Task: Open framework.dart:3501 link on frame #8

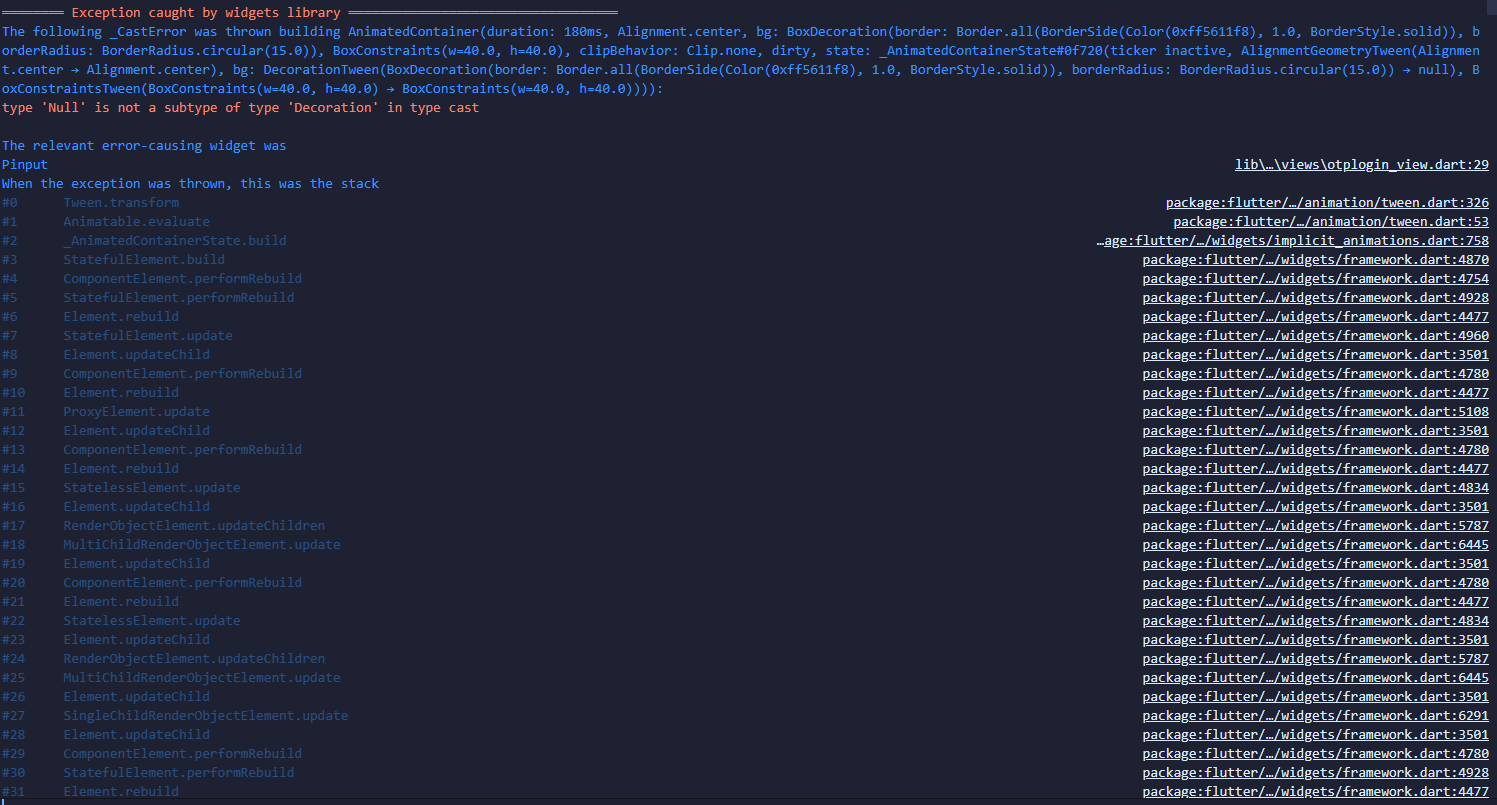Action: pos(1316,355)
